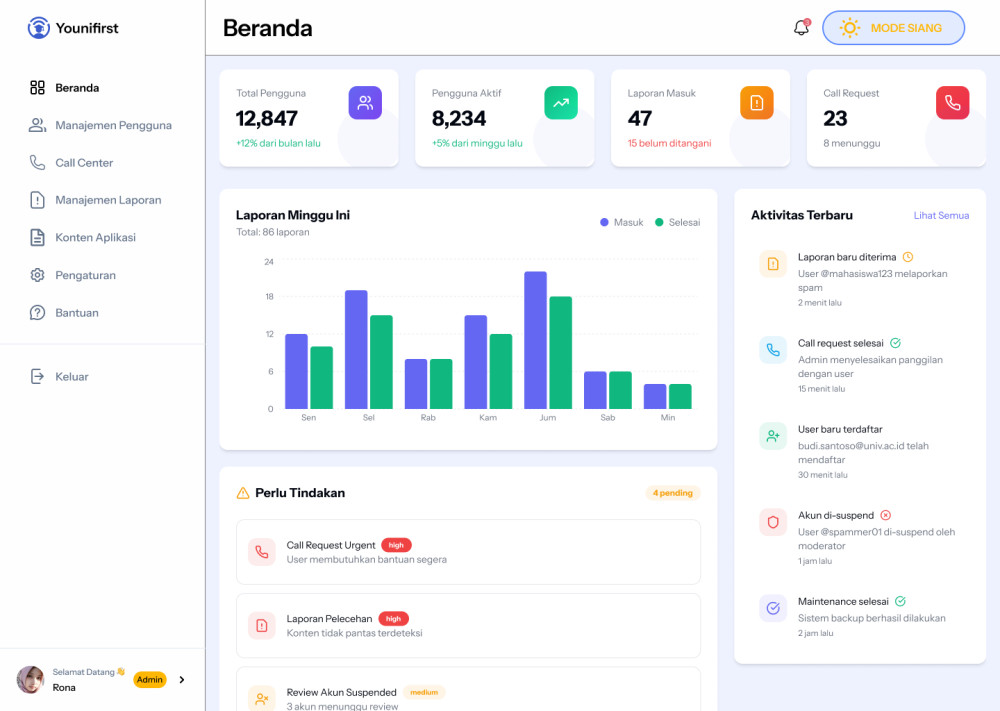The image size is (1000, 711).
Task: Click the tallest Masuk bar for Jum
Action: [x=535, y=340]
